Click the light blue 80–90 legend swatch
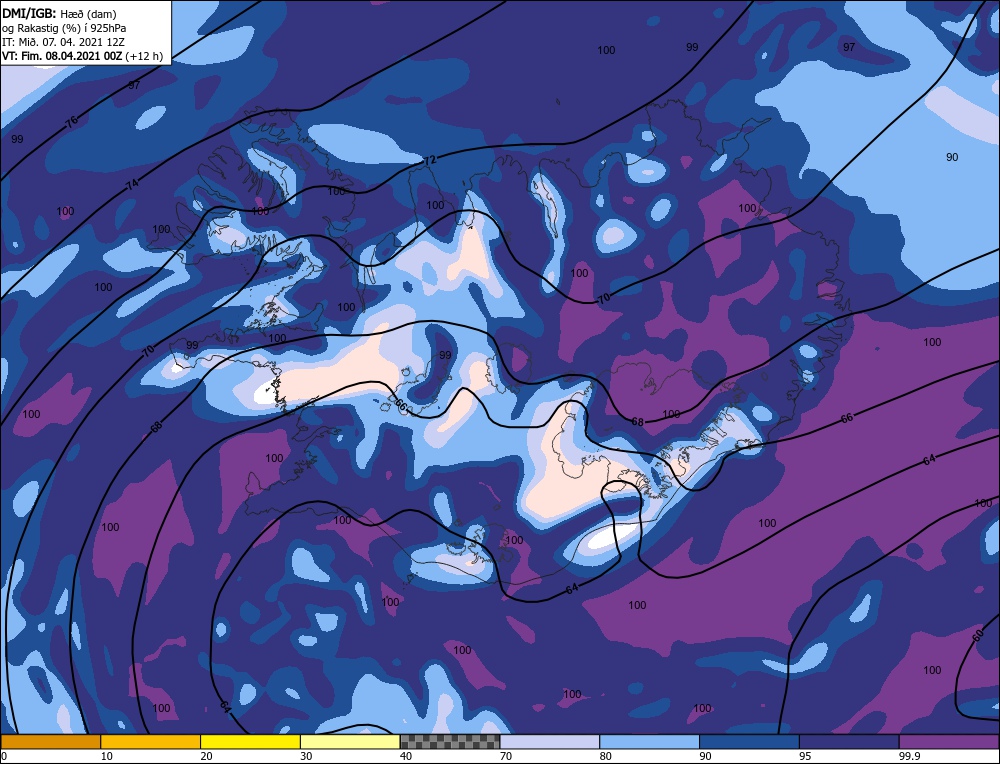This screenshot has height=764, width=1000. point(649,741)
